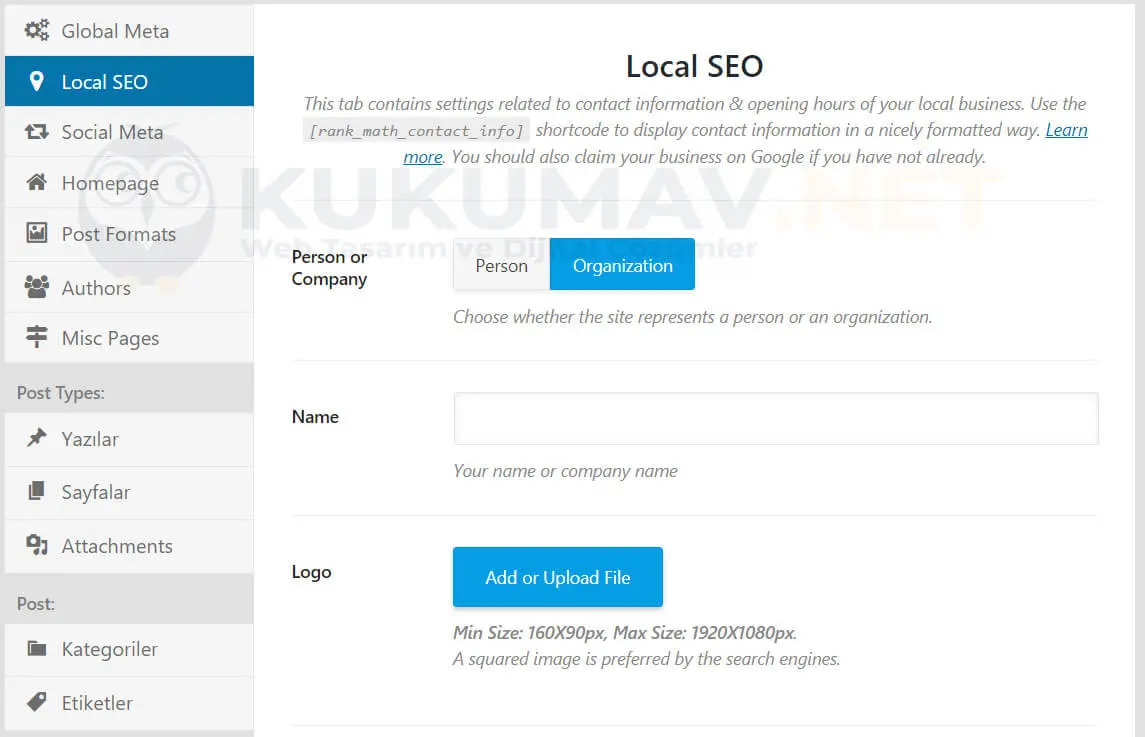The width and height of the screenshot is (1145, 737).
Task: Click the 'Your name or company name' hint
Action: click(565, 471)
